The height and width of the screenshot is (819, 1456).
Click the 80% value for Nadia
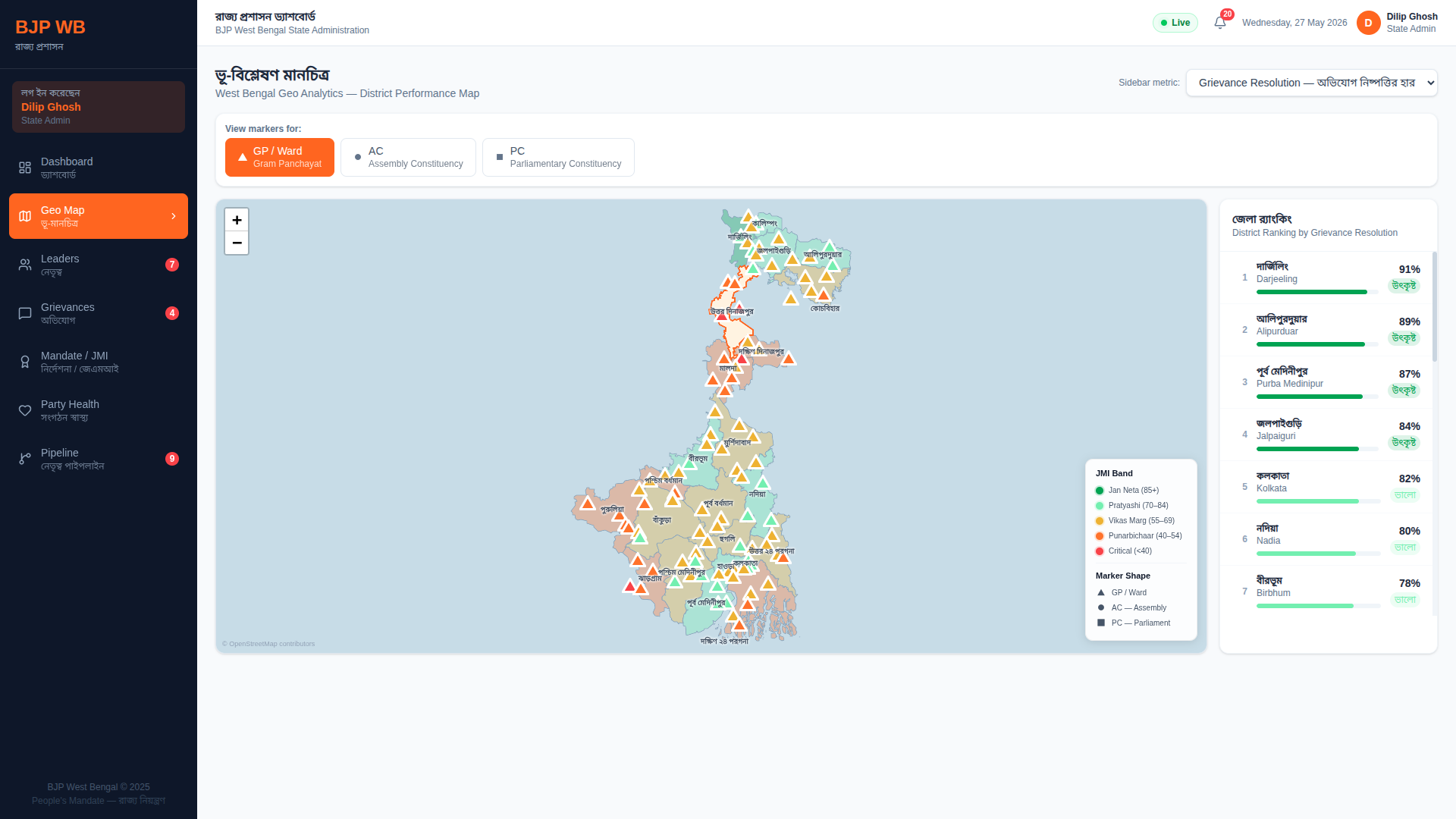[1409, 531]
